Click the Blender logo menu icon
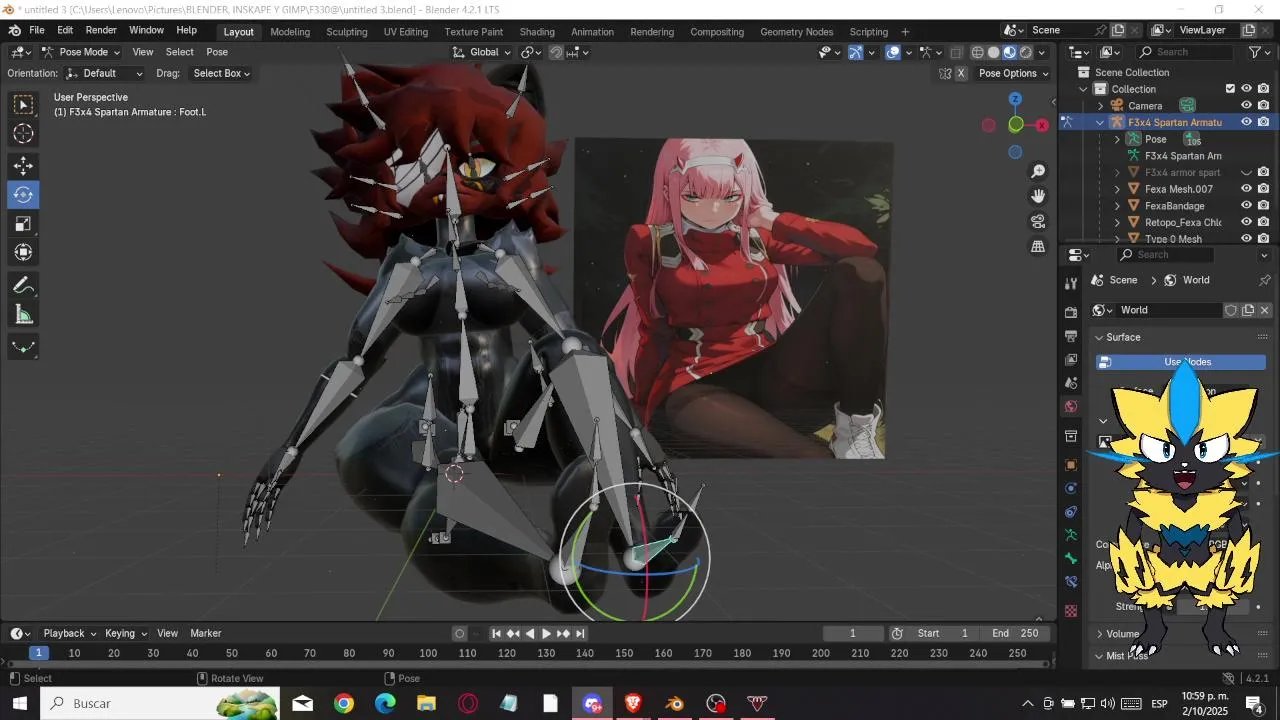This screenshot has width=1280, height=720. click(14, 31)
